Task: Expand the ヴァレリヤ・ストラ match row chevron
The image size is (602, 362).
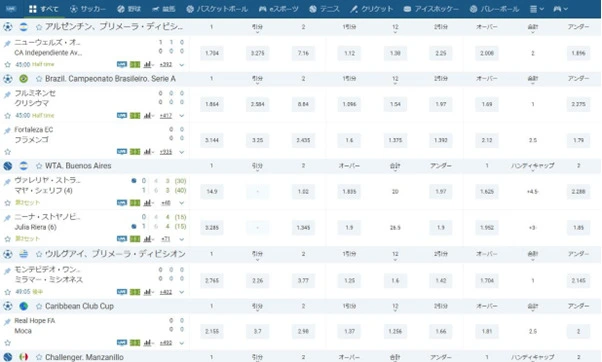Action: tap(182, 203)
